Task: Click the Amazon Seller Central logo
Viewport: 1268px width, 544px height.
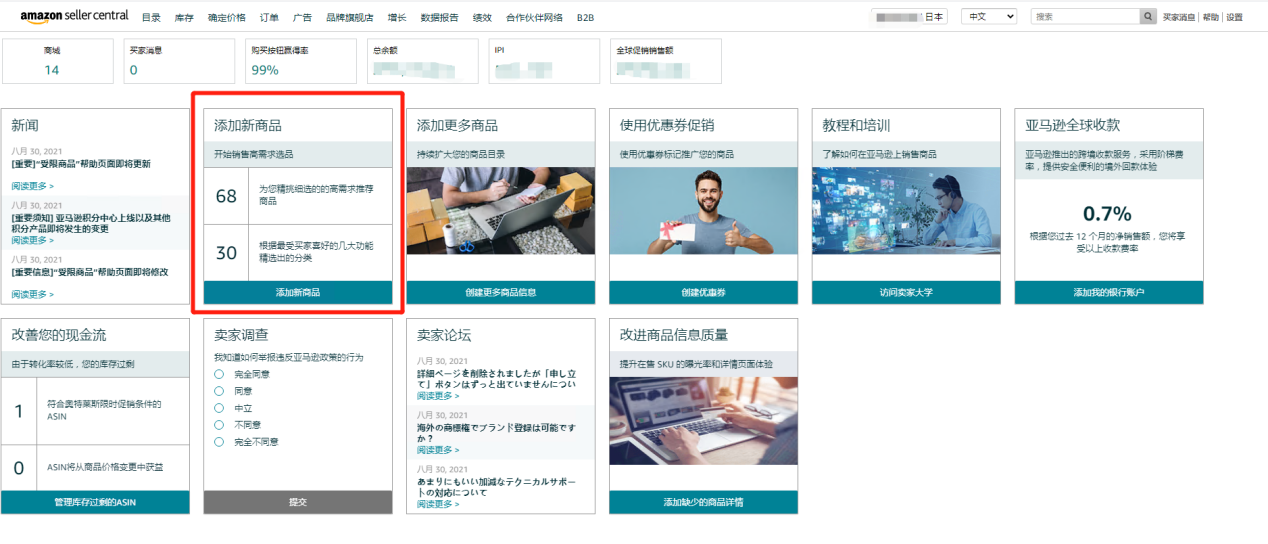Action: 75,17
